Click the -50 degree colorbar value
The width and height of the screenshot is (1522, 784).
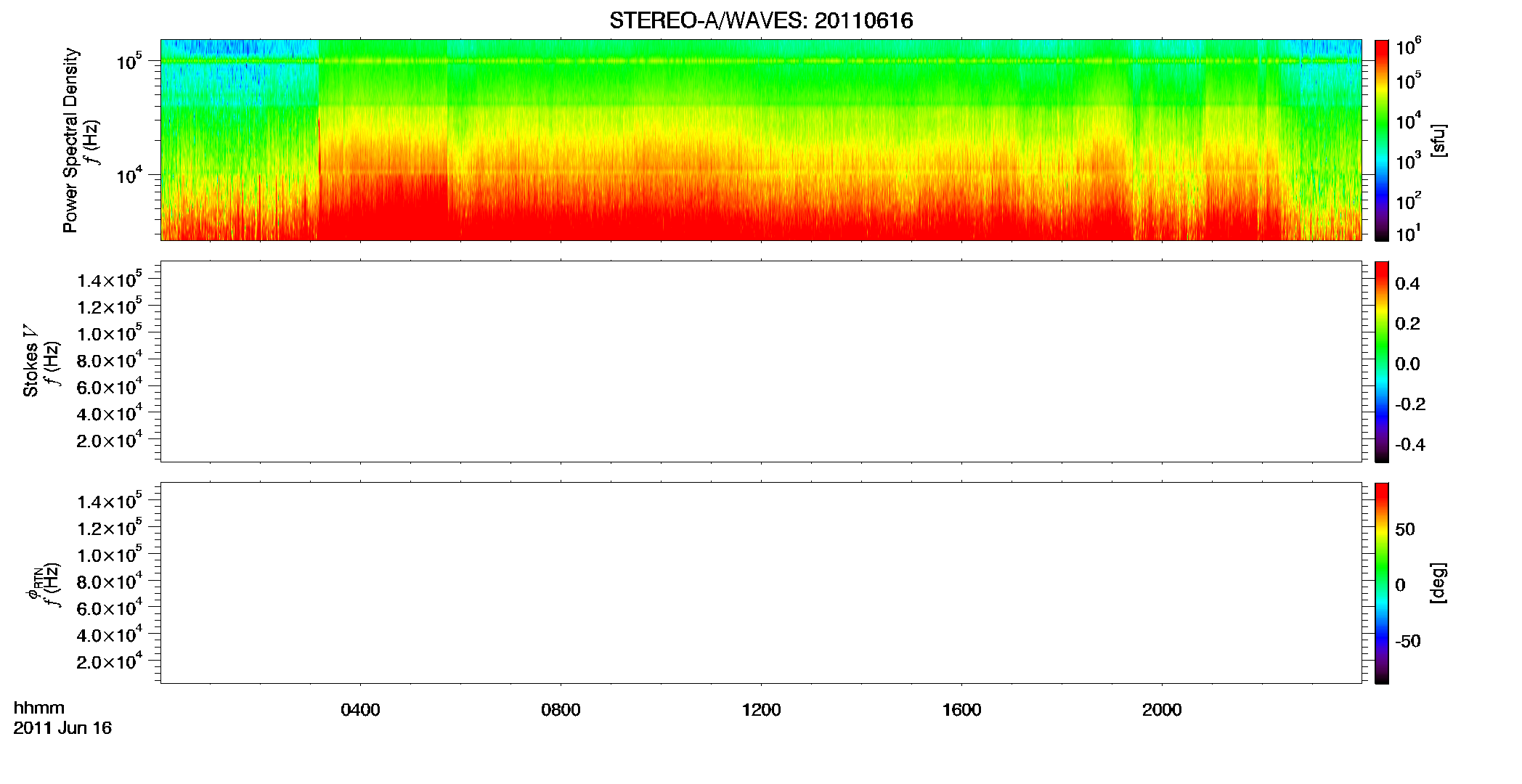[x=1408, y=642]
